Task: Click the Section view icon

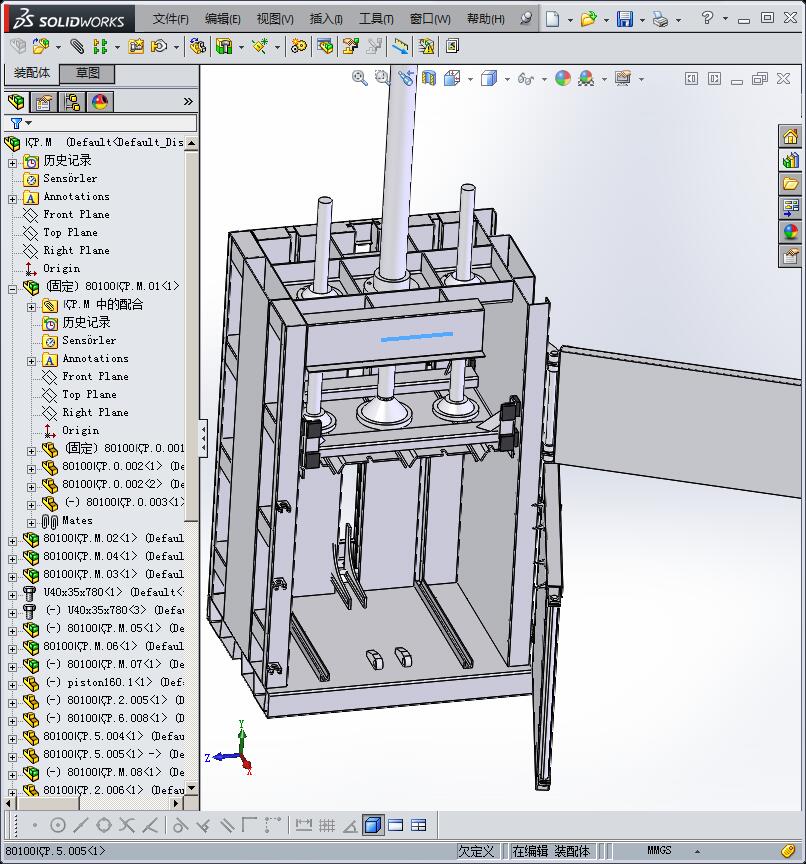Action: point(429,78)
